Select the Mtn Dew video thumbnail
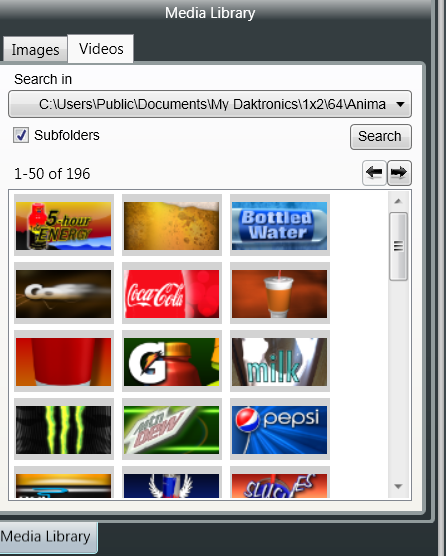The height and width of the screenshot is (556, 446). (x=172, y=430)
